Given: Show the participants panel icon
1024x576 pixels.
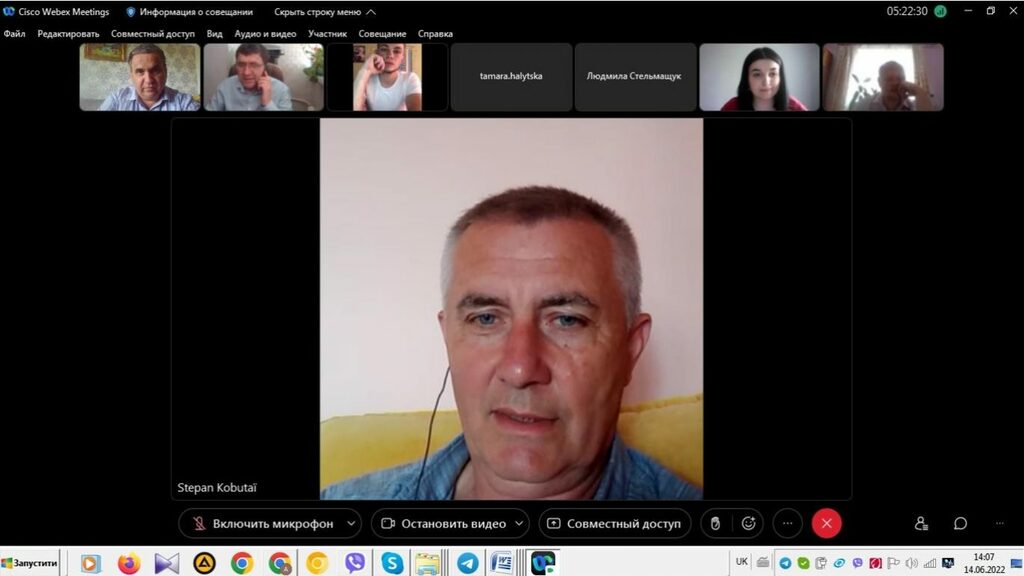Looking at the screenshot, I should click(x=921, y=523).
